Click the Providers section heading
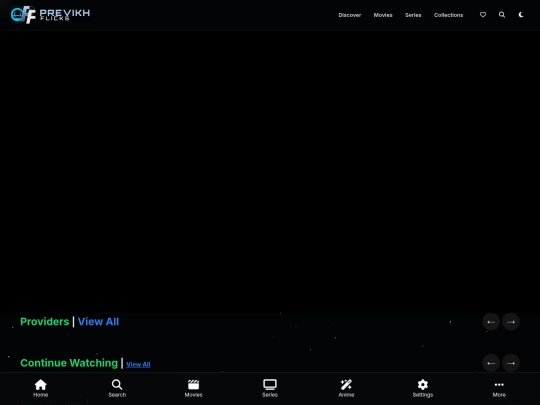Viewport: 540px width, 405px height. [x=44, y=321]
